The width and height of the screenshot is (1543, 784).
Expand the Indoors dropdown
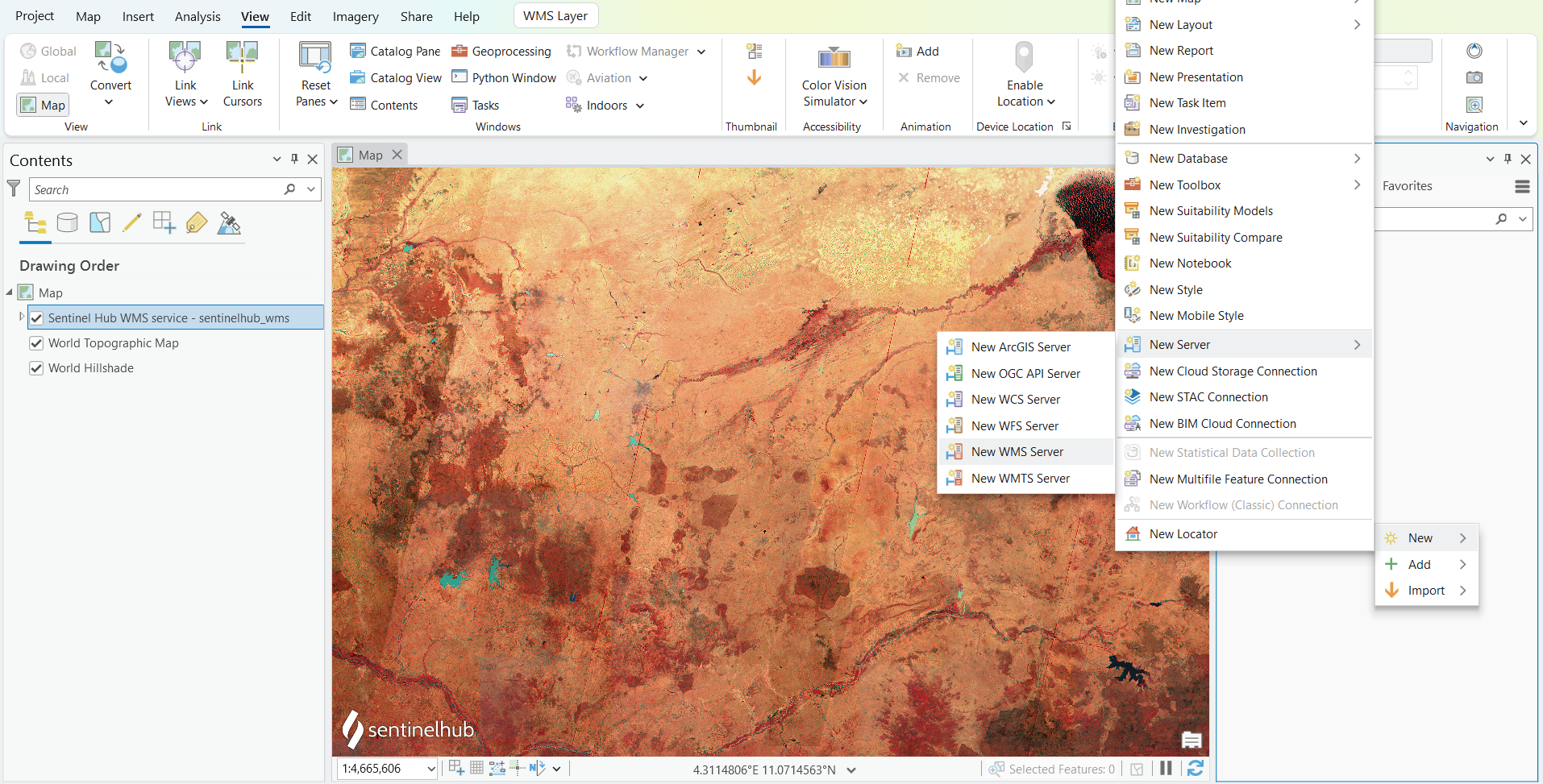click(640, 106)
